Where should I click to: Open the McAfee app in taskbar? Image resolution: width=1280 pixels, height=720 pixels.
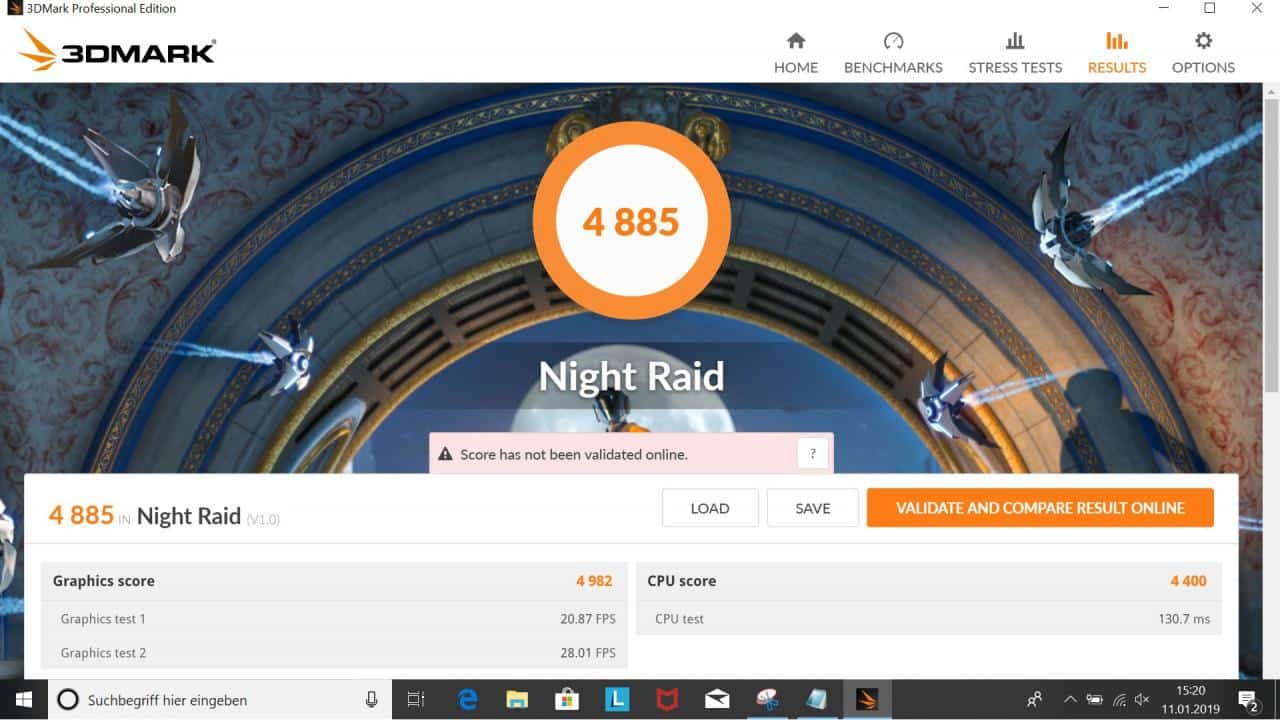pos(667,700)
